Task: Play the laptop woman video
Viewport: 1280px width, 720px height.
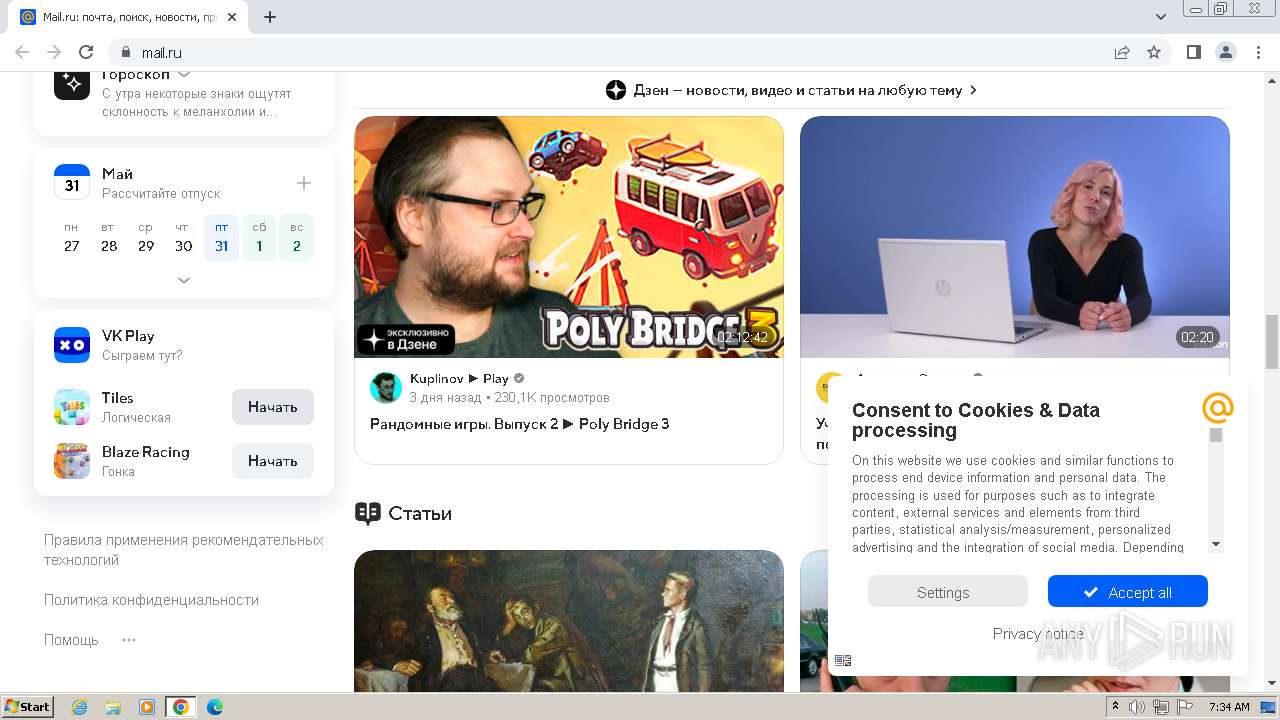Action: tap(1015, 237)
